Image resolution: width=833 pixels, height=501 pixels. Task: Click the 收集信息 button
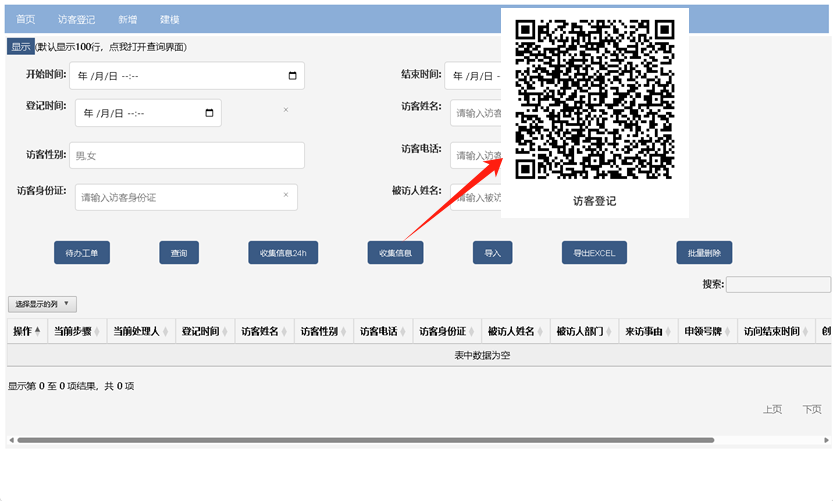395,253
